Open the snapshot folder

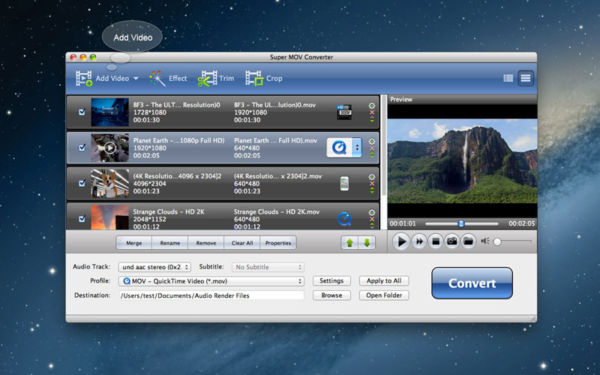[468, 241]
